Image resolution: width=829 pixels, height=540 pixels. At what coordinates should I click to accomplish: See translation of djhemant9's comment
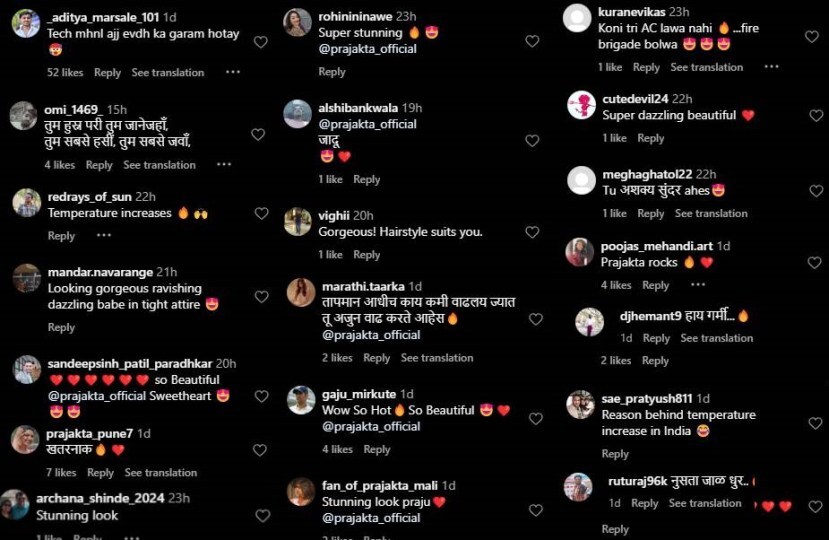[x=716, y=338]
